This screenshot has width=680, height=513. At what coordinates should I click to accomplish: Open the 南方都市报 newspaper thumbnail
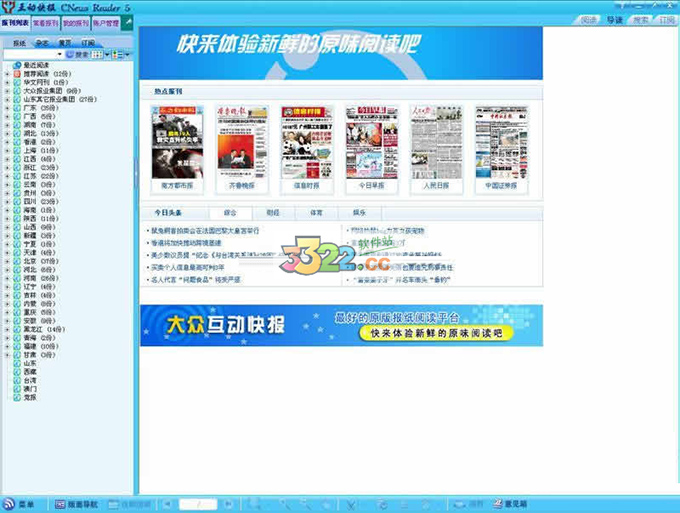pyautogui.click(x=177, y=143)
